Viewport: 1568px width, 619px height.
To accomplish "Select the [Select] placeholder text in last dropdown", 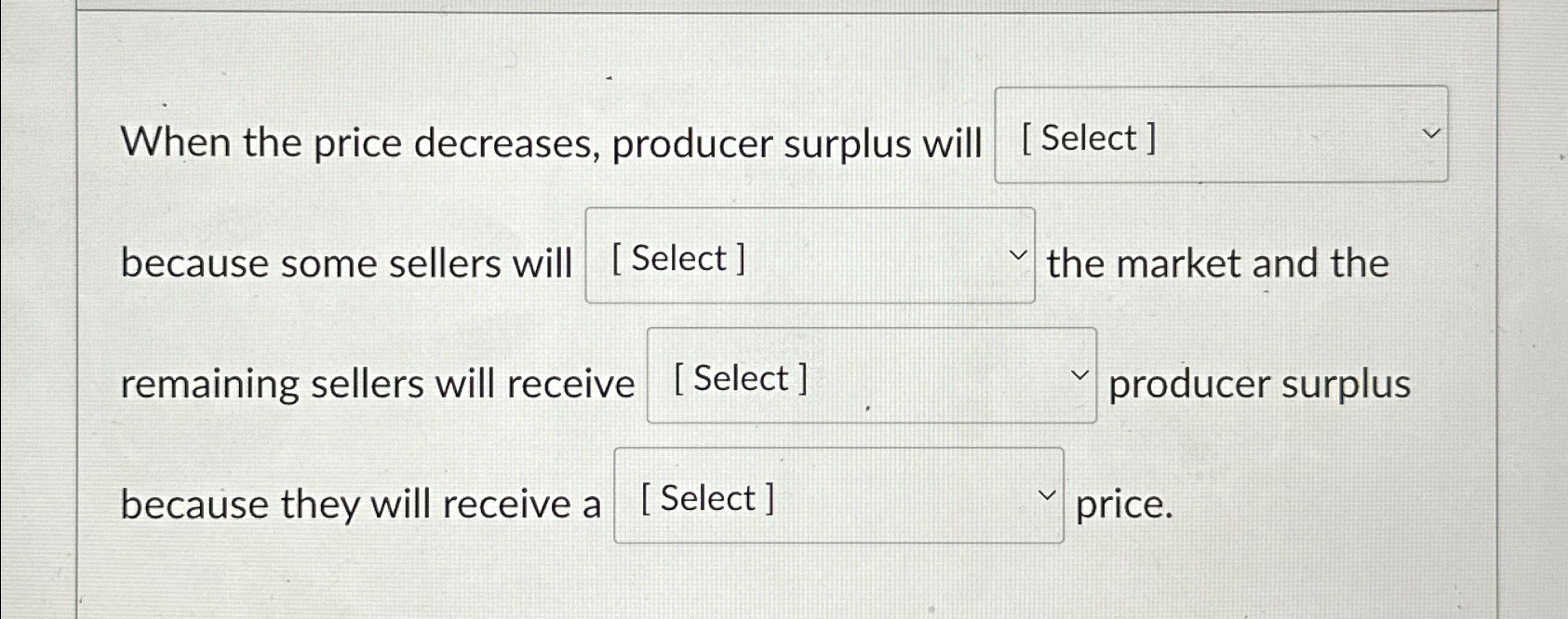I will [x=705, y=499].
